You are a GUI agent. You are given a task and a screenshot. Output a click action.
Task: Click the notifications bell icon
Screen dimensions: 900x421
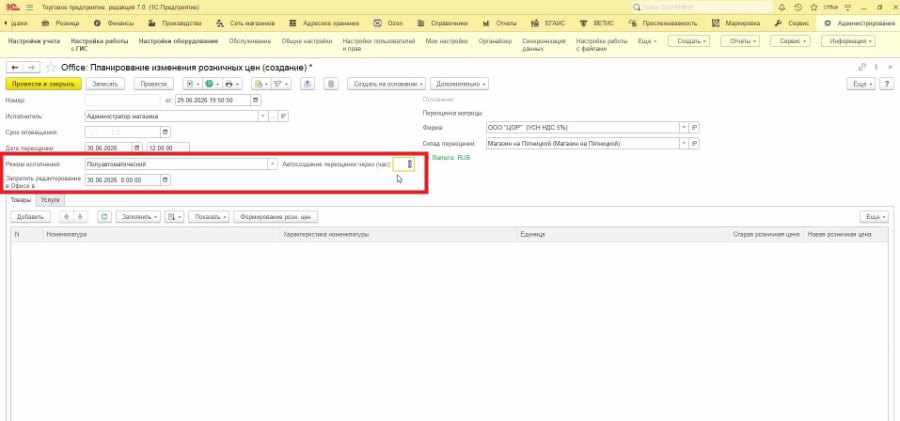(782, 7)
